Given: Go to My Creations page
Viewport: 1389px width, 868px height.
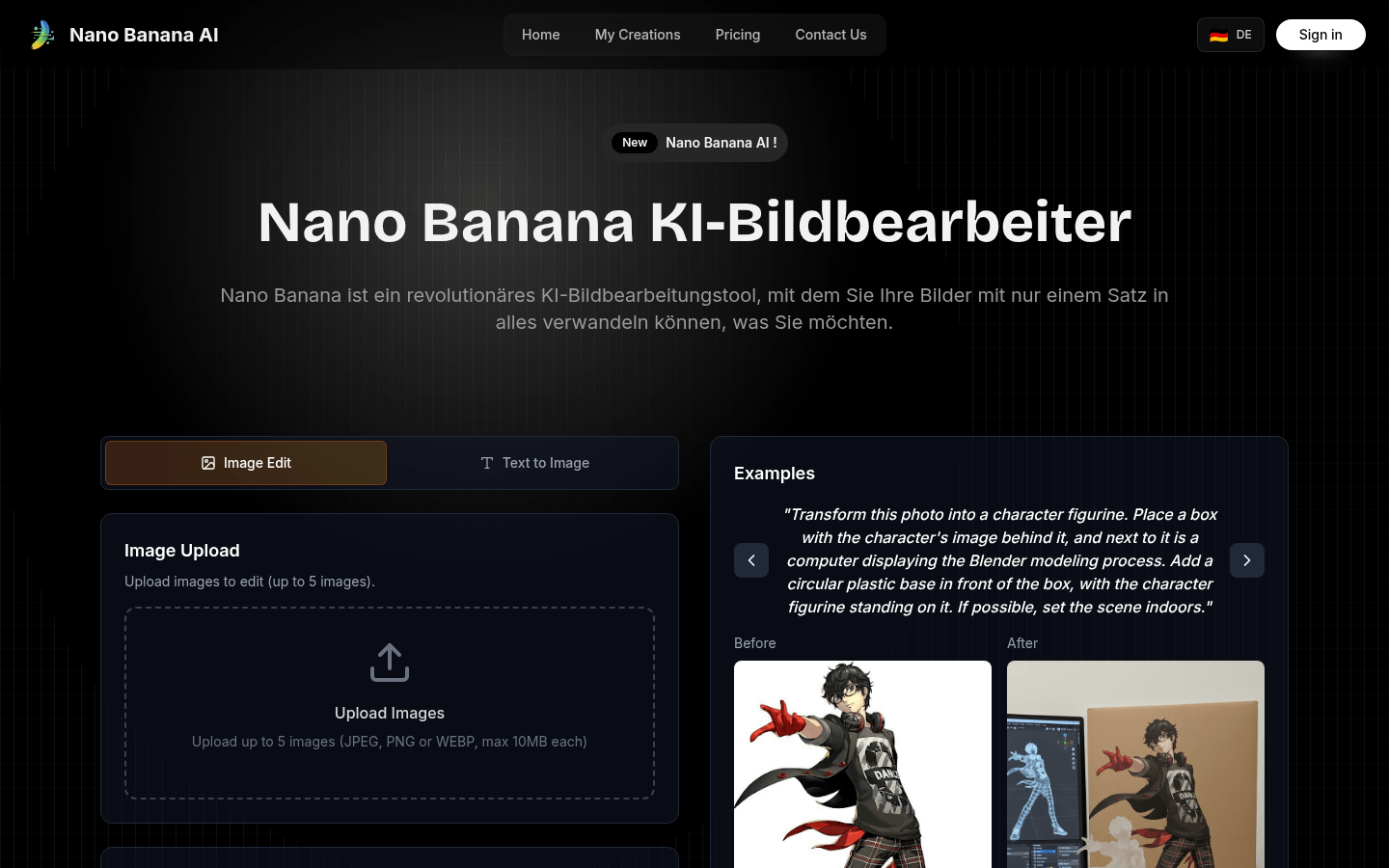Looking at the screenshot, I should coord(638,35).
